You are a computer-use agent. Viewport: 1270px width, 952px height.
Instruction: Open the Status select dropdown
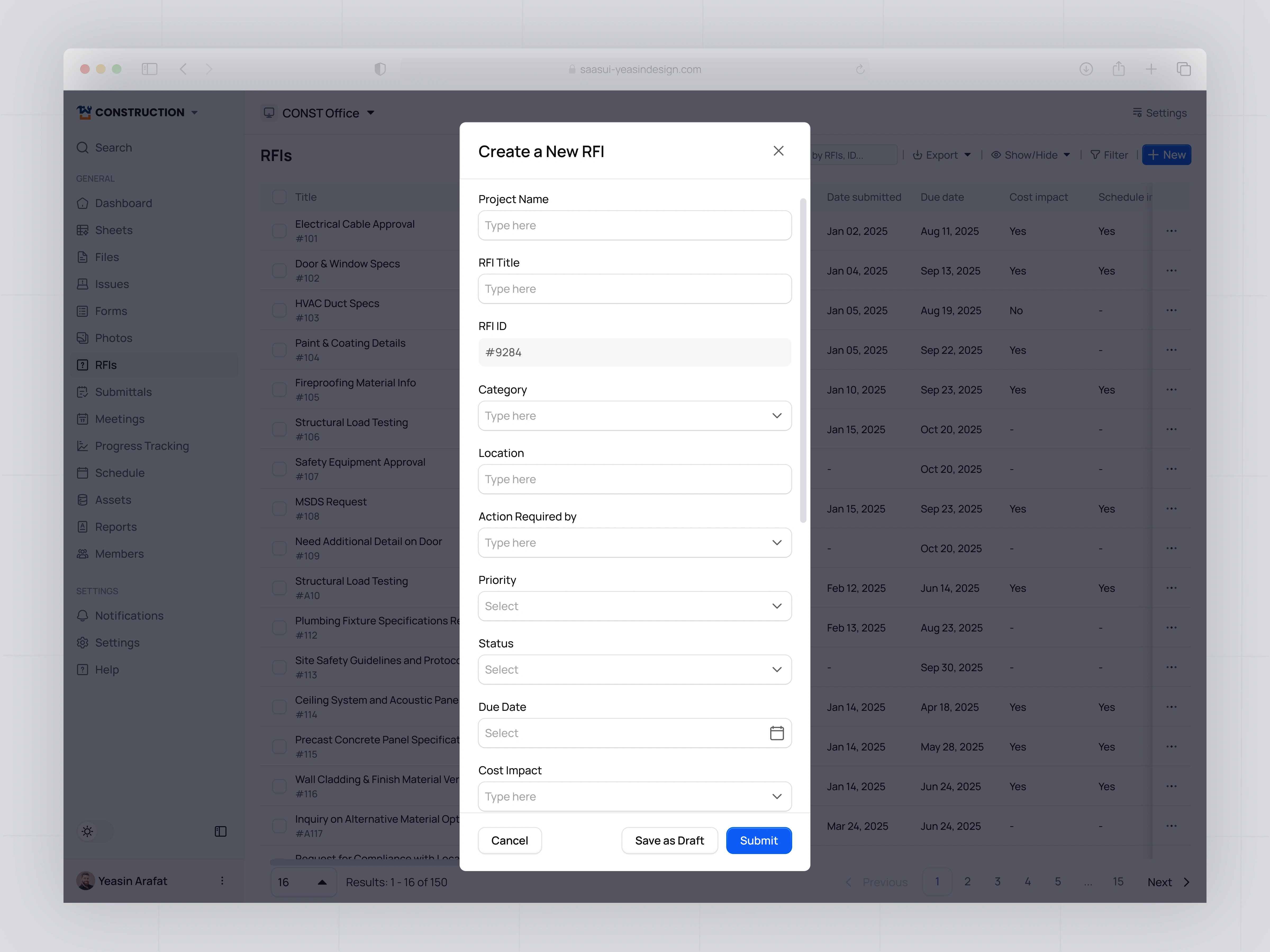(x=634, y=670)
